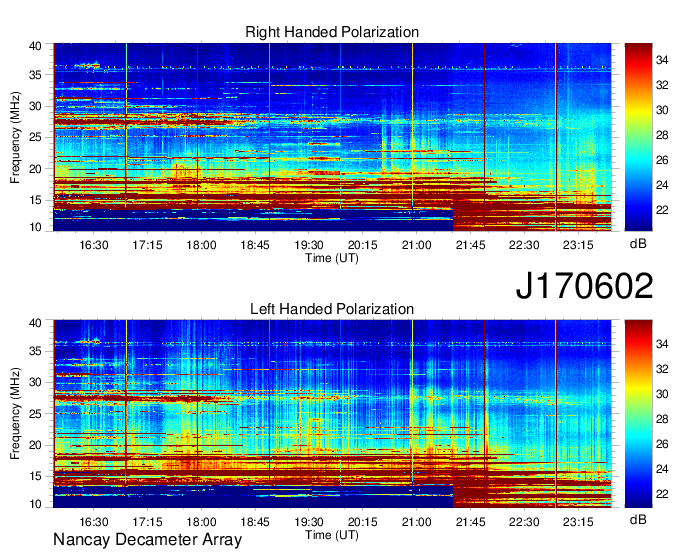This screenshot has width=680, height=552.
Task: Click 34 dB value on left-handed colorbar
Action: 662,345
